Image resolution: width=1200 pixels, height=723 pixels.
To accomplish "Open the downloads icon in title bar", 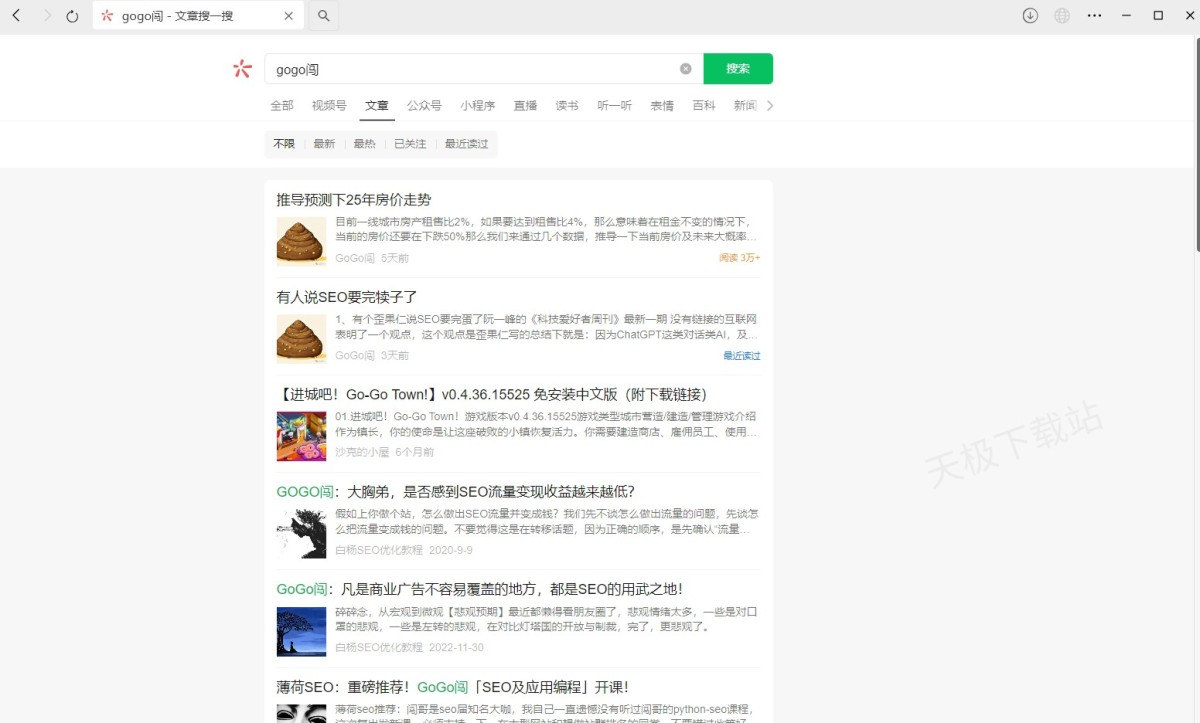I will coord(1030,16).
